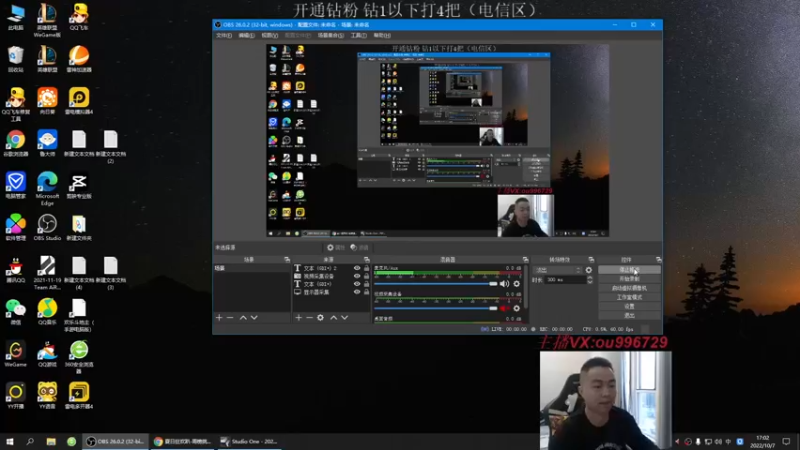Click the stop streaming button

pos(629,269)
